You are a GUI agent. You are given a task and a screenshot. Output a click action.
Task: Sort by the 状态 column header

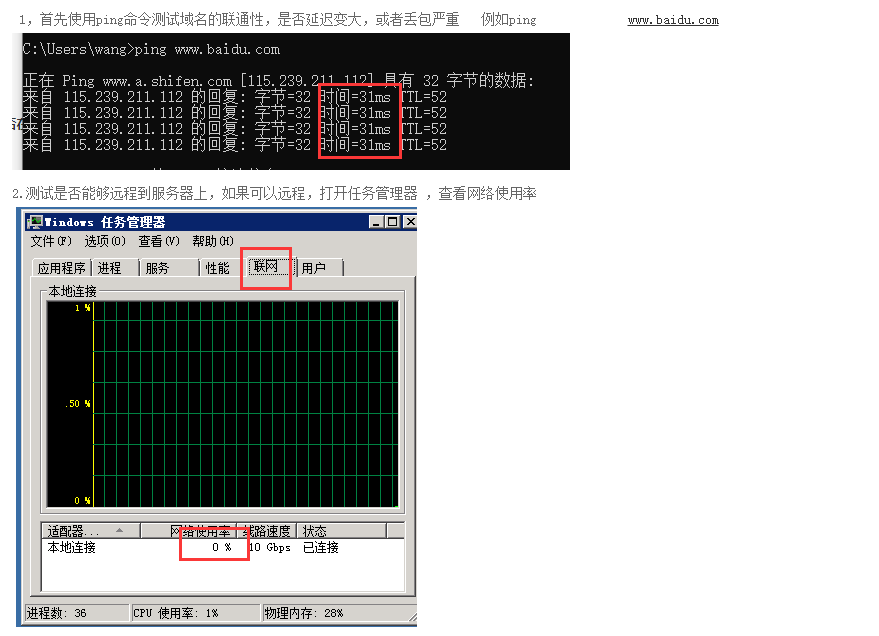(x=341, y=531)
